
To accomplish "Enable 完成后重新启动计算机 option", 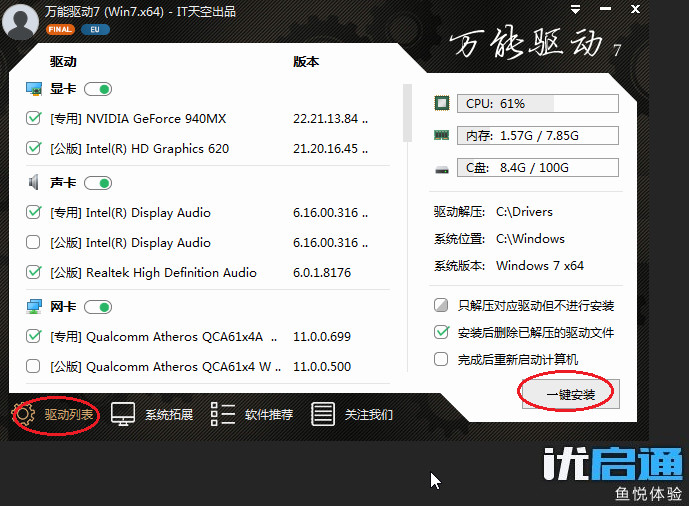I will pyautogui.click(x=441, y=359).
